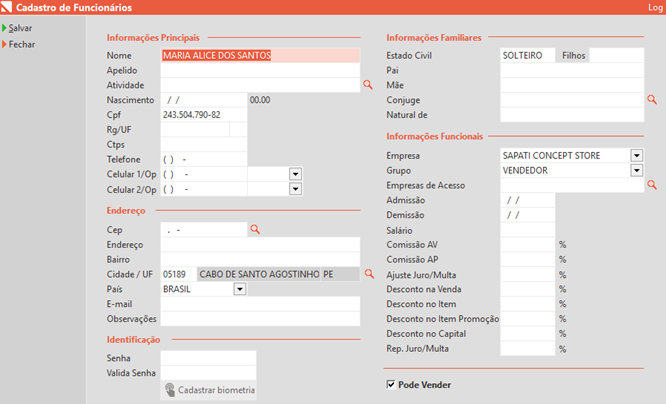Click the Comissão AP percent field
Screen dimensions: 666x404
[x=528, y=260]
